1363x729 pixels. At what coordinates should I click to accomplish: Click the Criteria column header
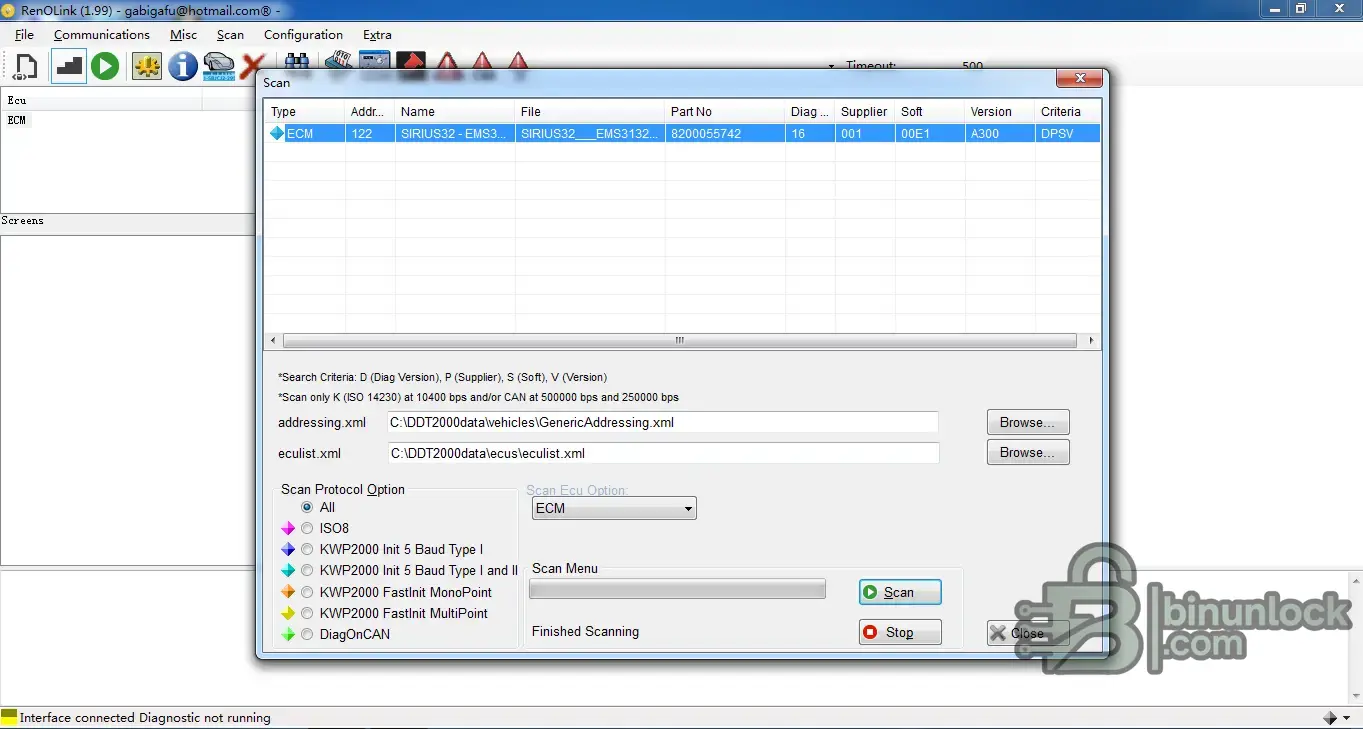(x=1068, y=111)
